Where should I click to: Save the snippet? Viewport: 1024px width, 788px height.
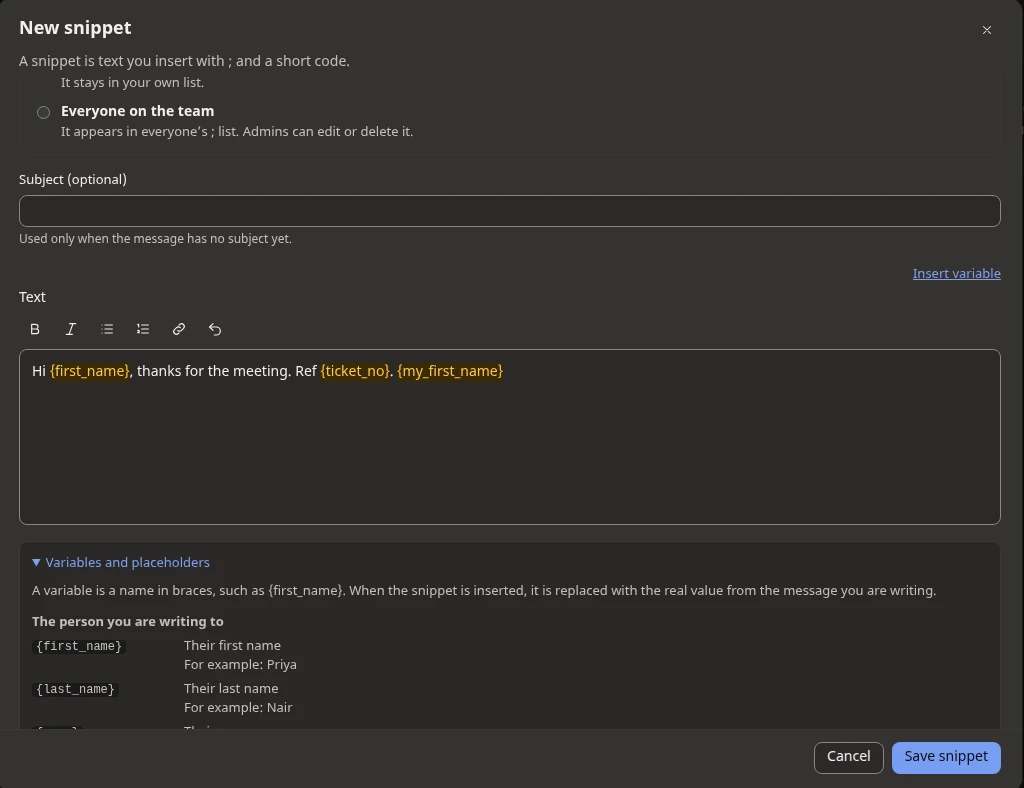pos(946,757)
